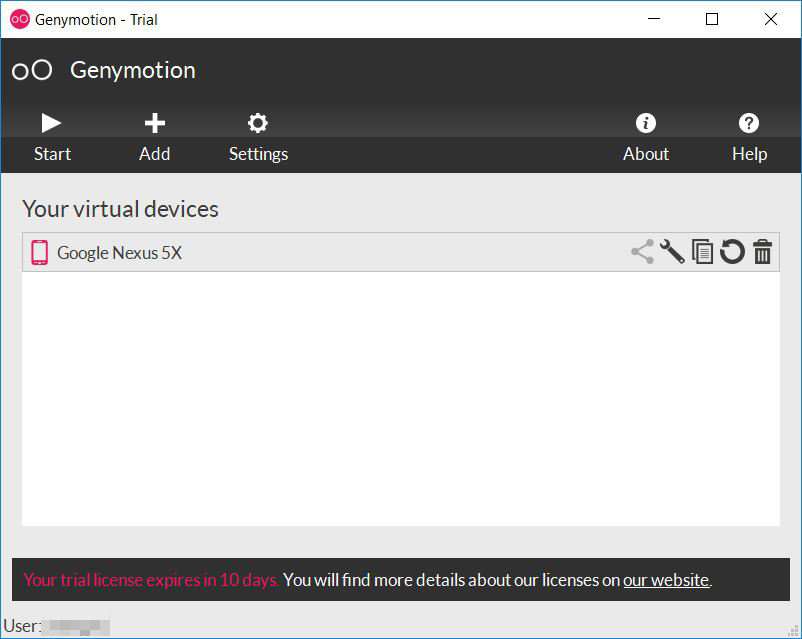Close the Genymotion Trial window
The width and height of the screenshot is (802, 639).
click(x=770, y=19)
